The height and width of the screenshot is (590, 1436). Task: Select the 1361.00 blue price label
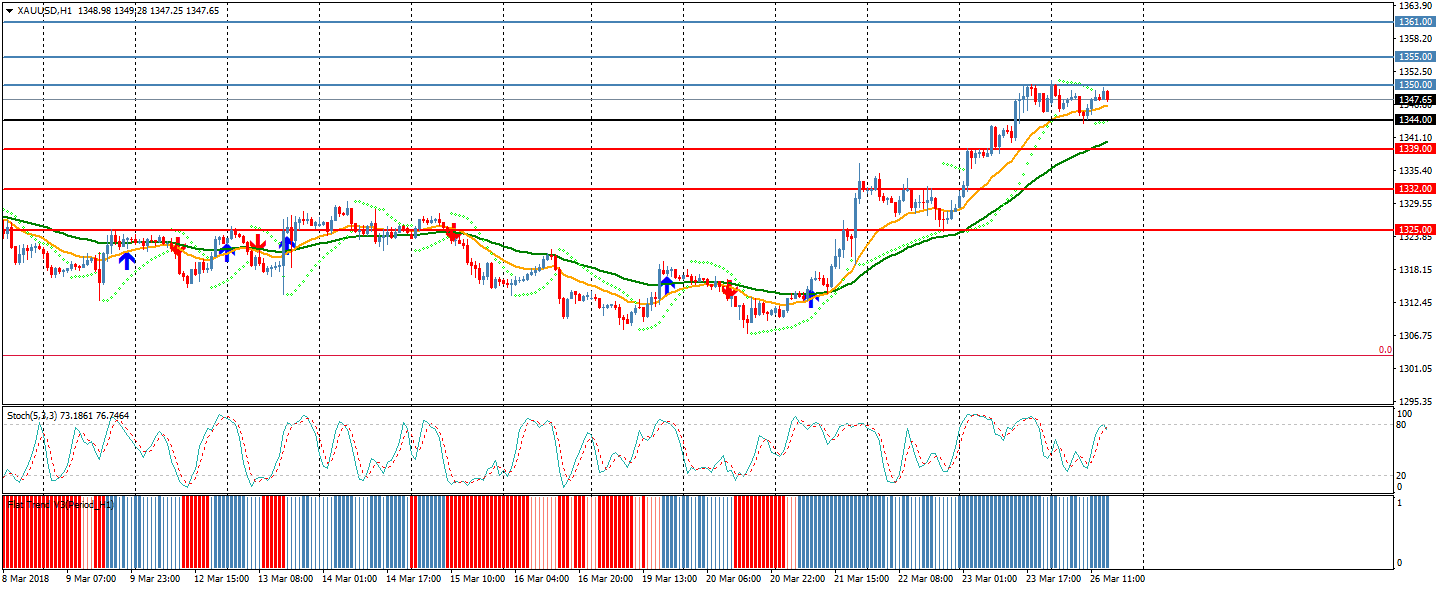(x=1415, y=22)
